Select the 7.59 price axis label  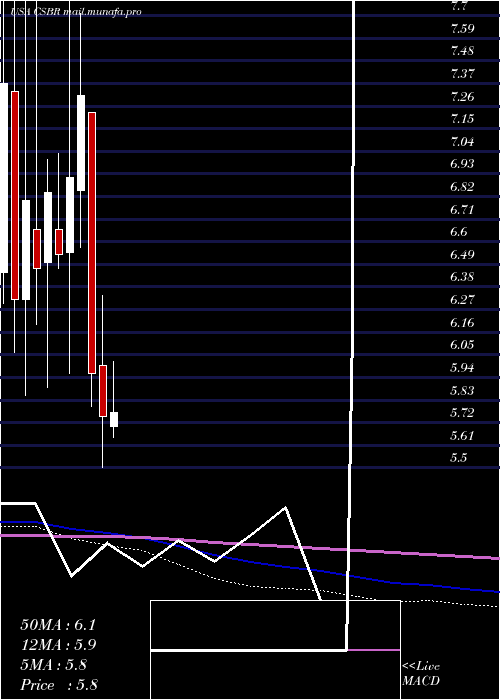[x=462, y=29]
